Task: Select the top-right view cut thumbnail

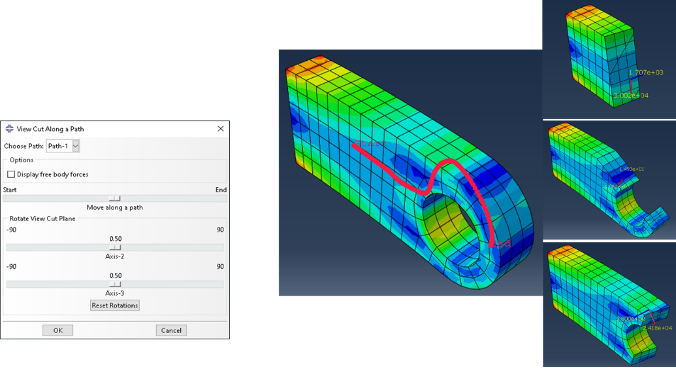Action: 609,59
